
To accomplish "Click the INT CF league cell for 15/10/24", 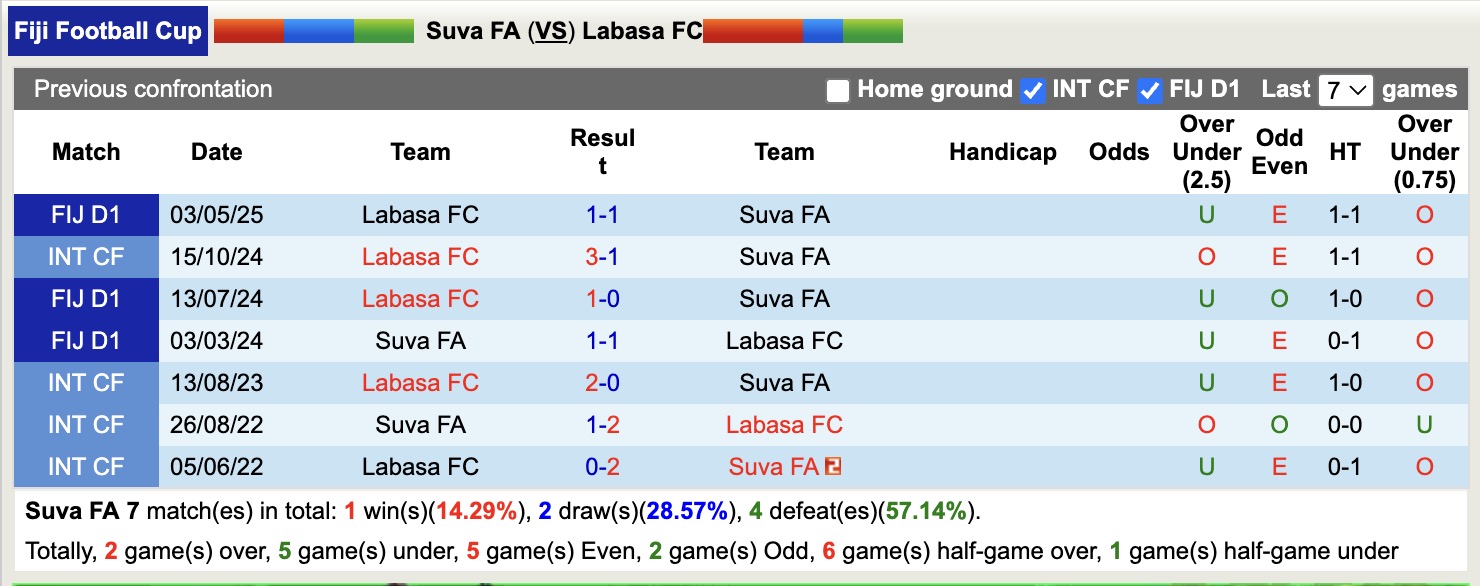I will (x=86, y=257).
